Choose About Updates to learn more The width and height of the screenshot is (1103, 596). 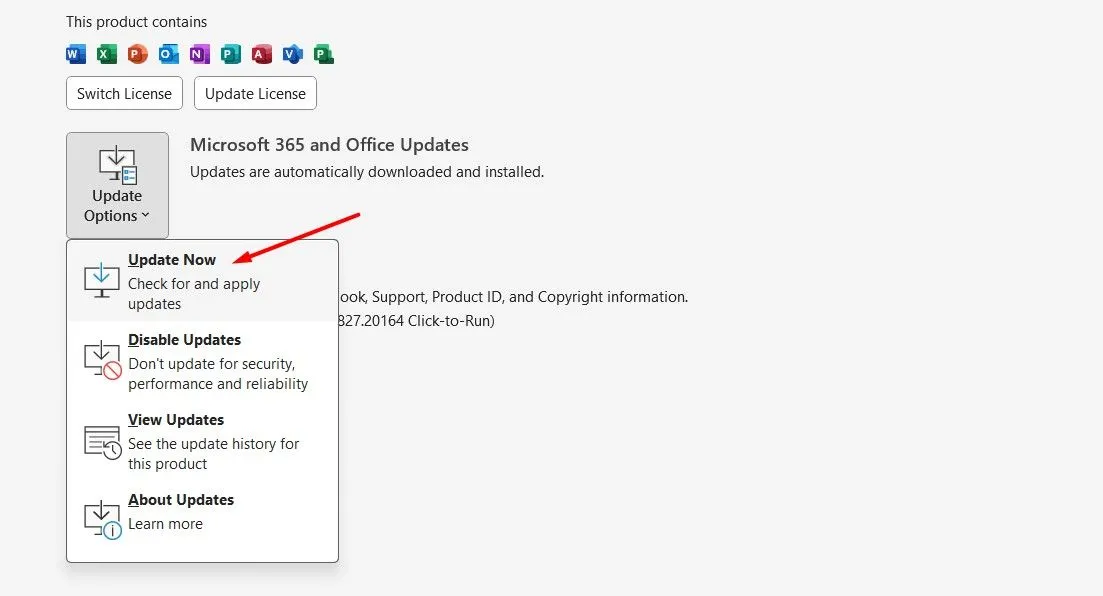[181, 499]
